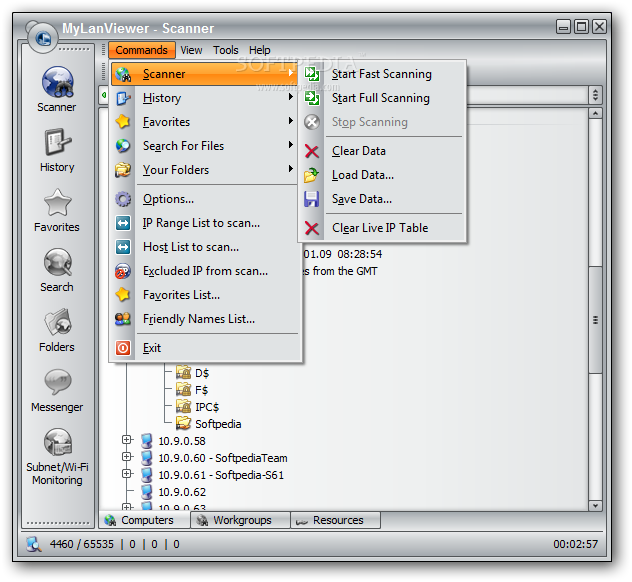This screenshot has width=632, height=582.
Task: Click the Your Folders menu icon
Action: pos(123,170)
